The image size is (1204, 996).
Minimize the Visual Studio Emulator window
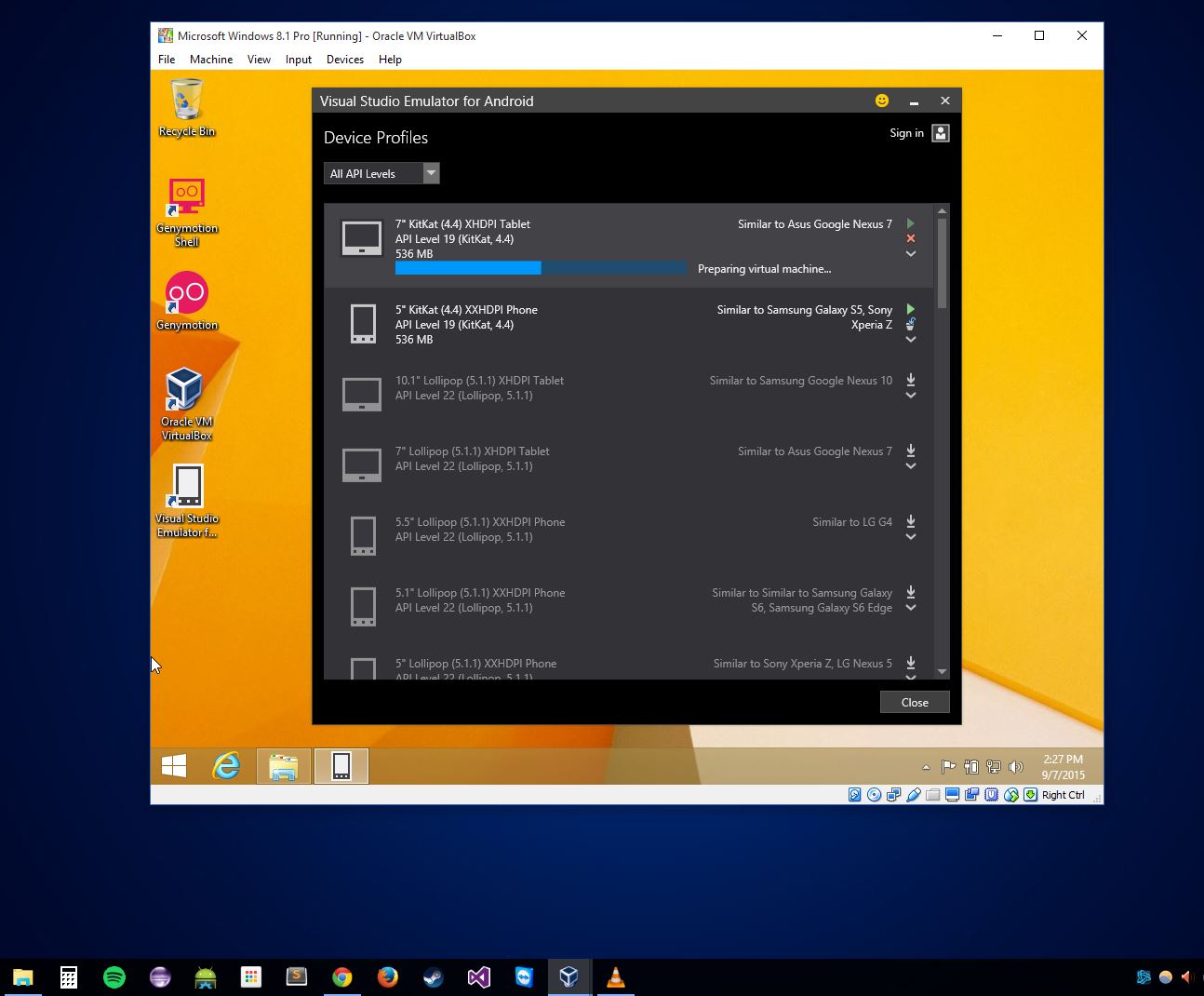tap(914, 101)
